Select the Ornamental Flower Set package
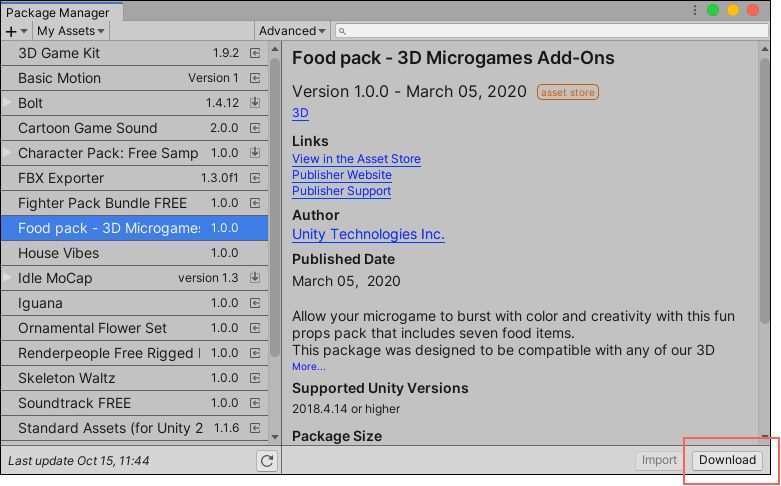Viewport: 781px width, 486px height. tap(134, 328)
